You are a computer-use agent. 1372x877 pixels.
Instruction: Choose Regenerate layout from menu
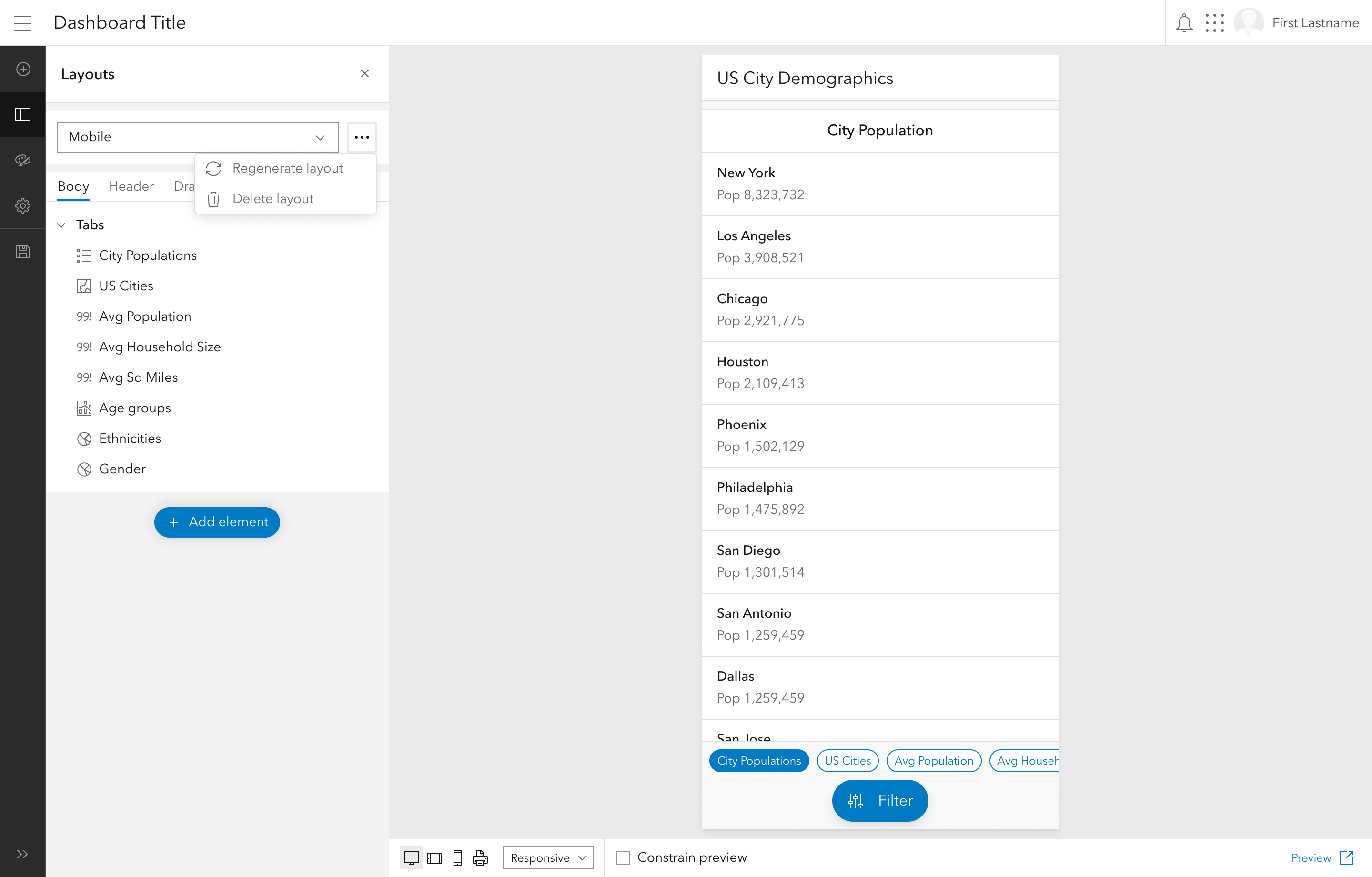pos(287,168)
